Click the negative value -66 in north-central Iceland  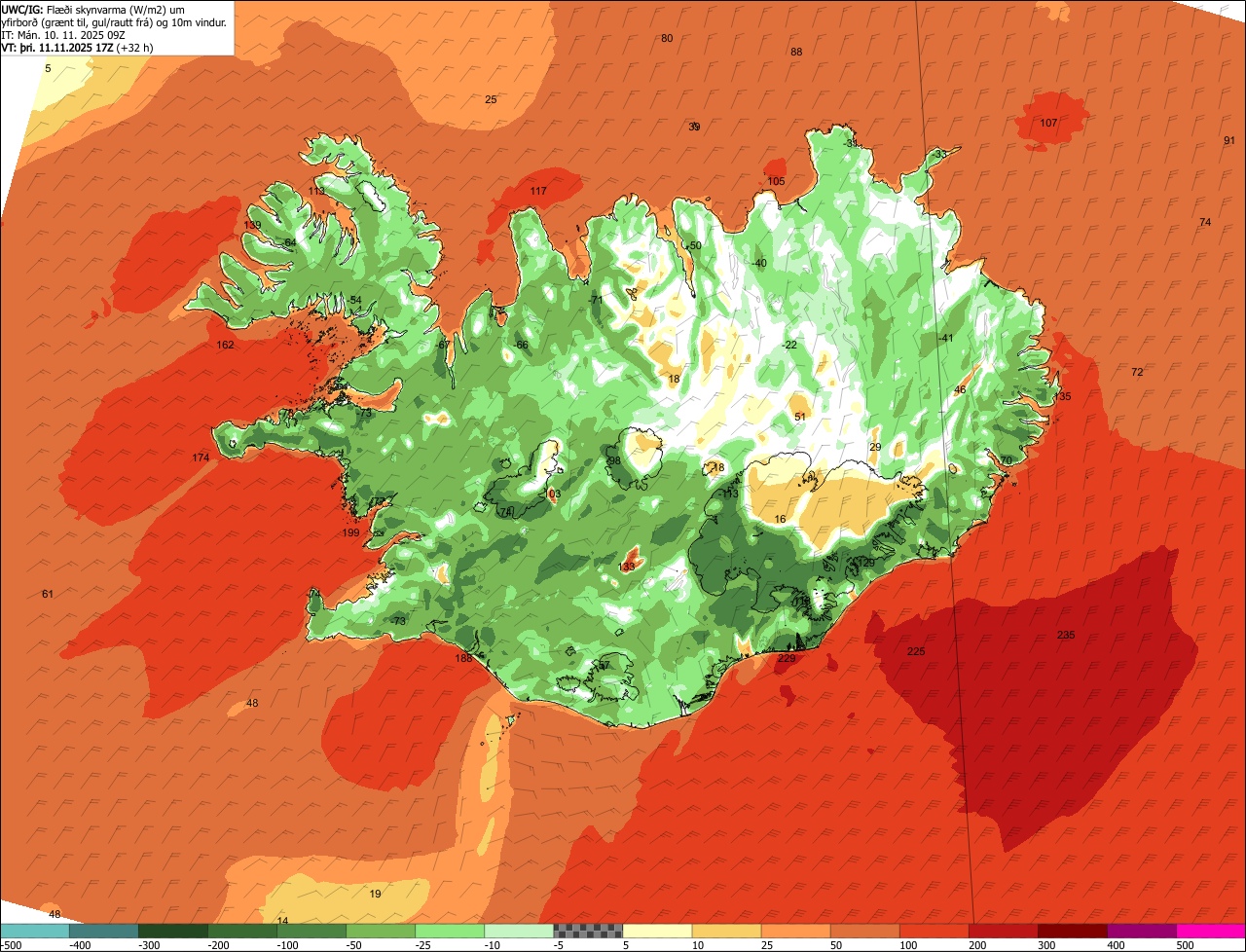pos(521,345)
